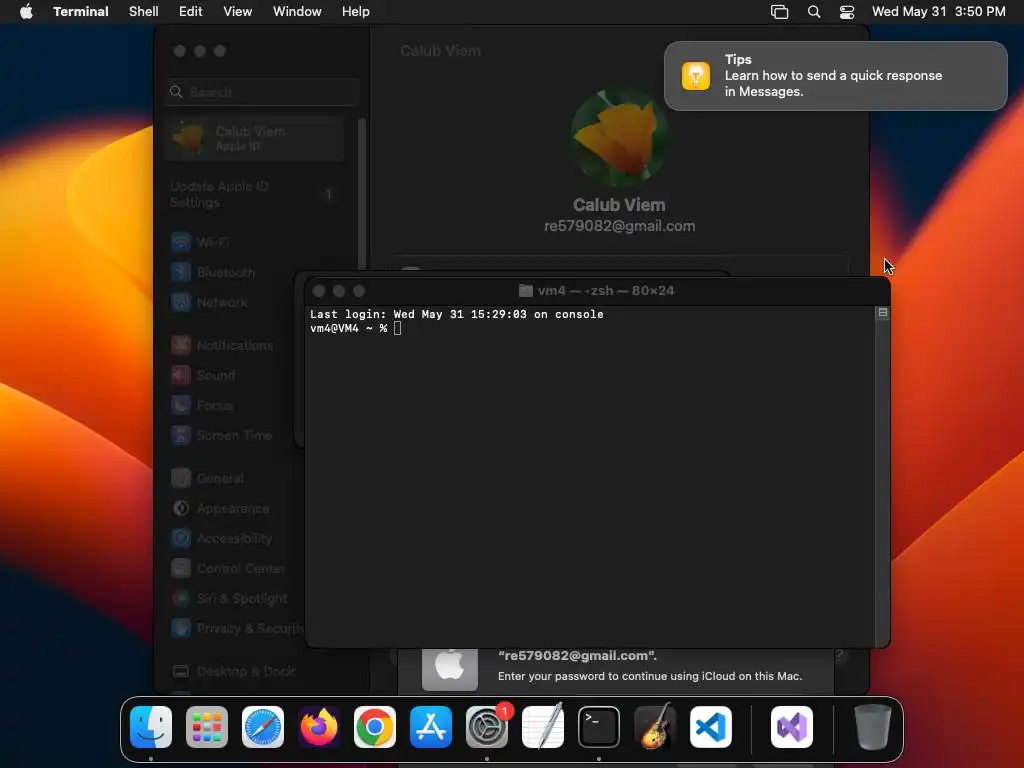Open TextEdit from the dock

pyautogui.click(x=543, y=727)
